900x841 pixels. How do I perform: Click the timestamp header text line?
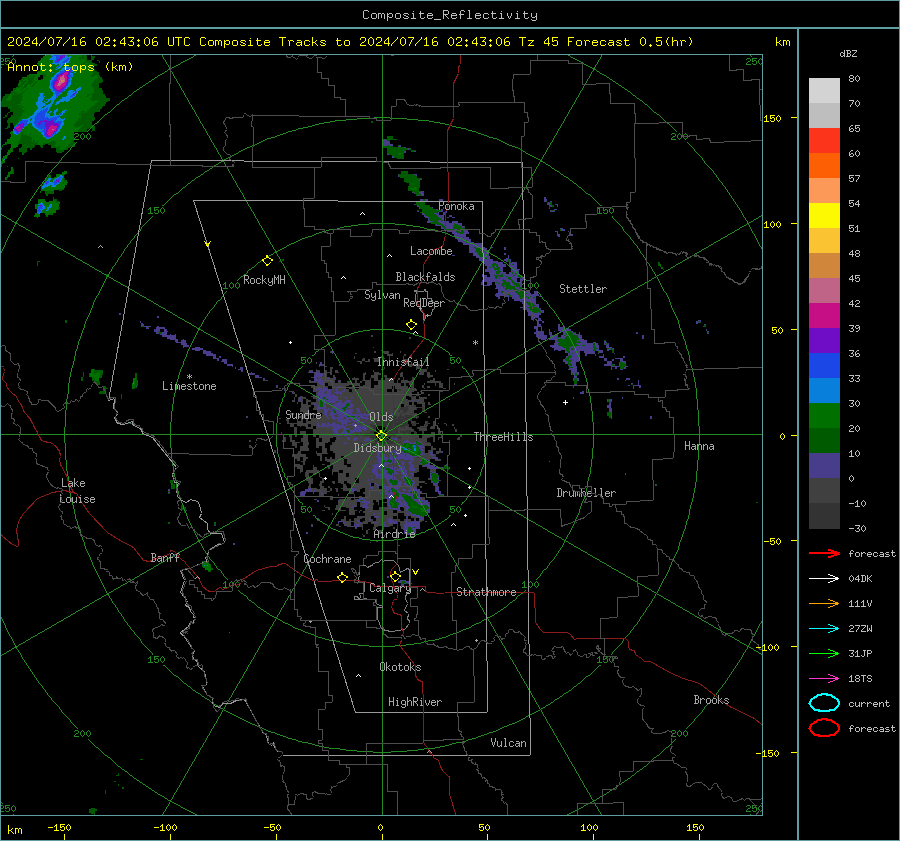tap(350, 42)
